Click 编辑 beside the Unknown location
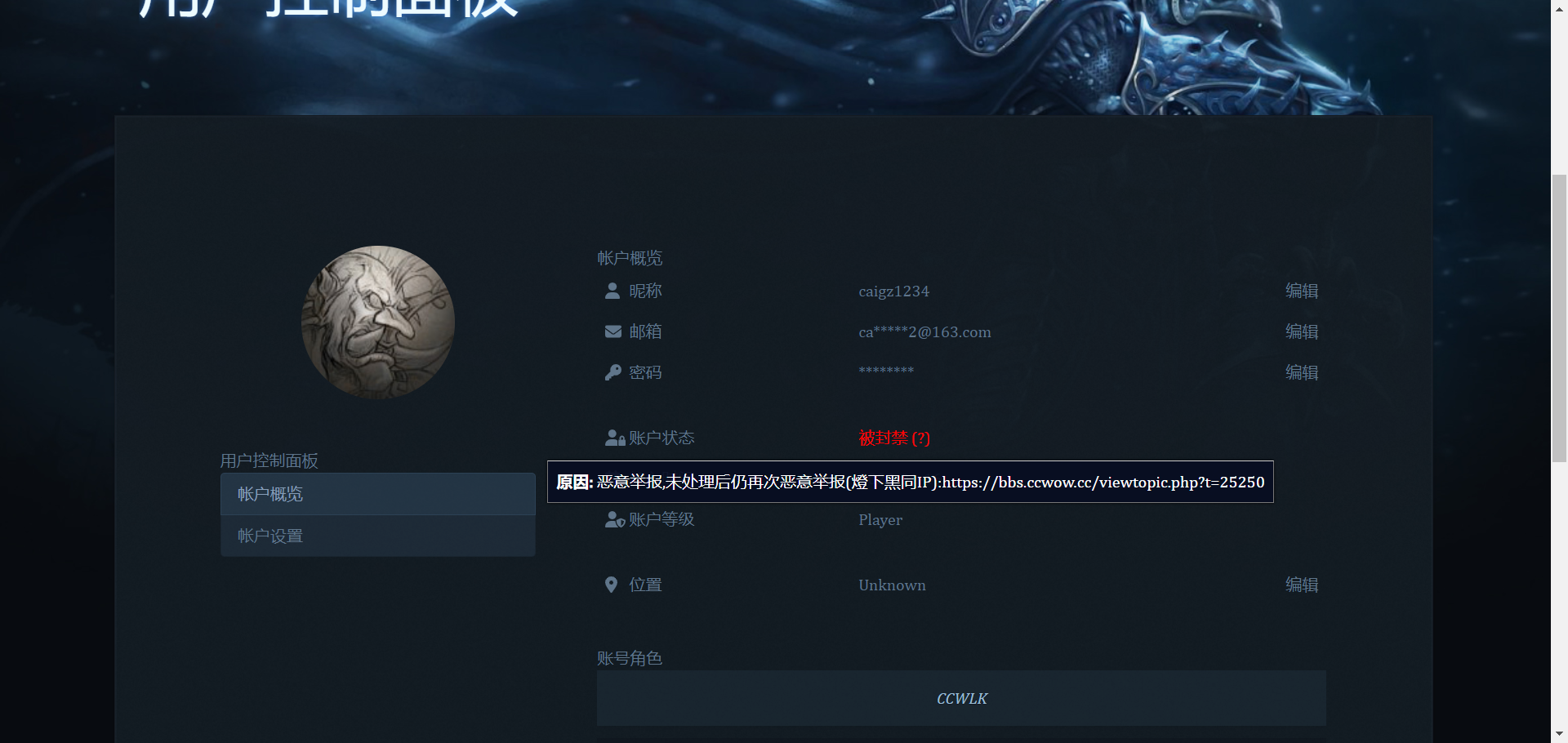1568x743 pixels. [x=1302, y=585]
